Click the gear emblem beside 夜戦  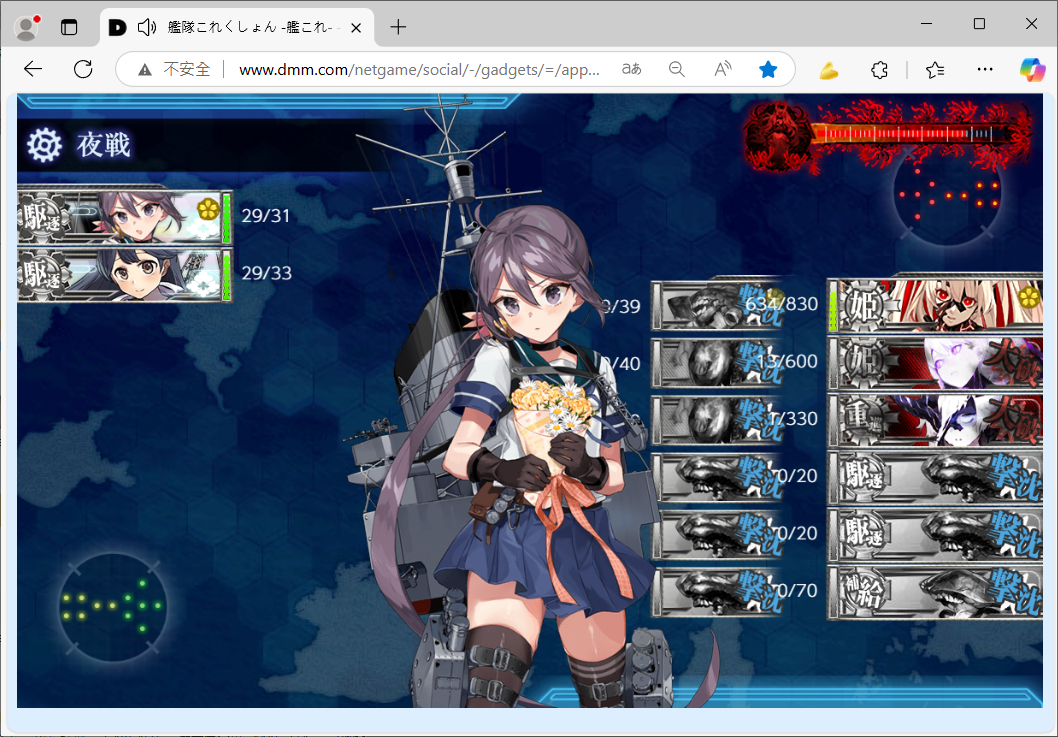(x=45, y=144)
